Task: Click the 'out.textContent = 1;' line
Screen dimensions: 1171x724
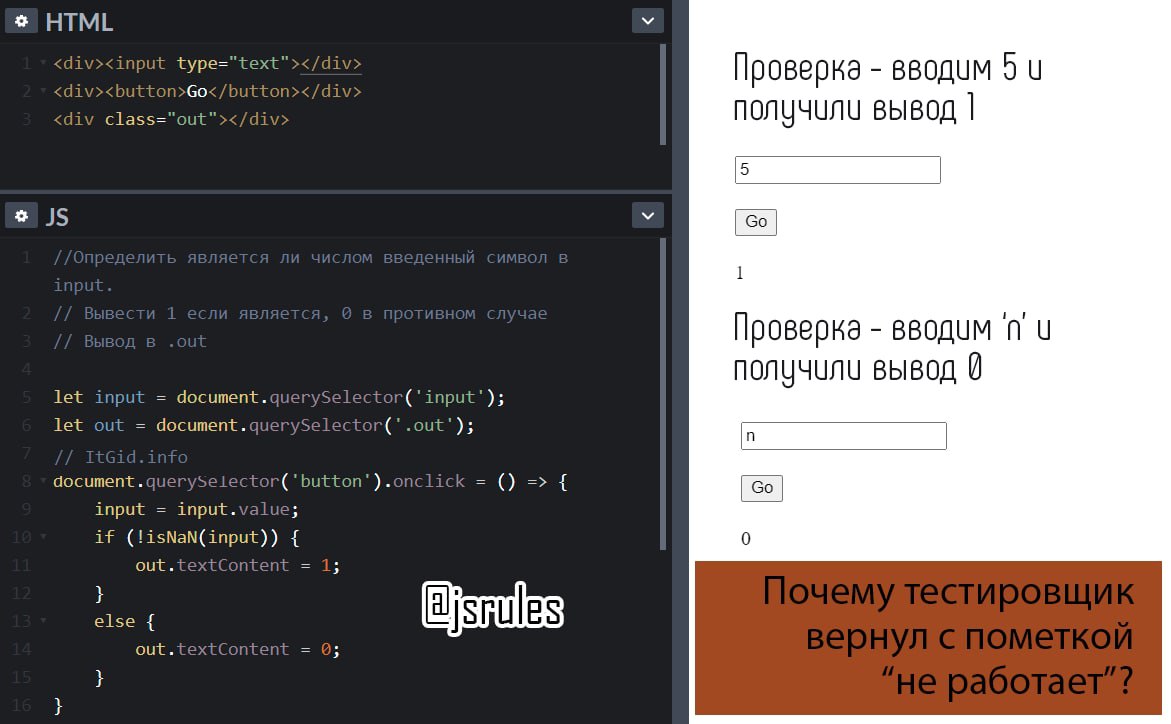Action: tap(237, 565)
